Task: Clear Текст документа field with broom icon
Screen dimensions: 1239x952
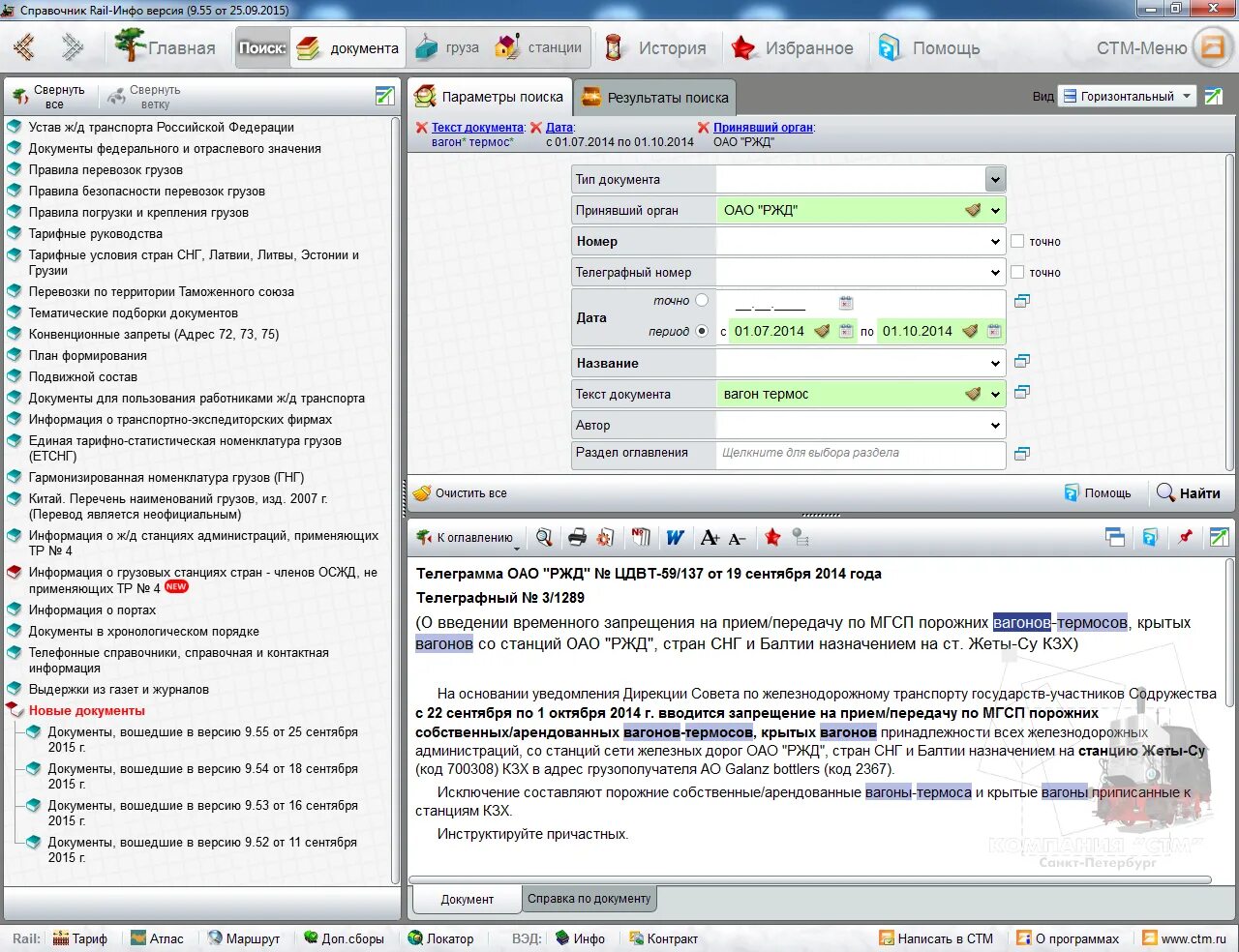Action: [973, 394]
